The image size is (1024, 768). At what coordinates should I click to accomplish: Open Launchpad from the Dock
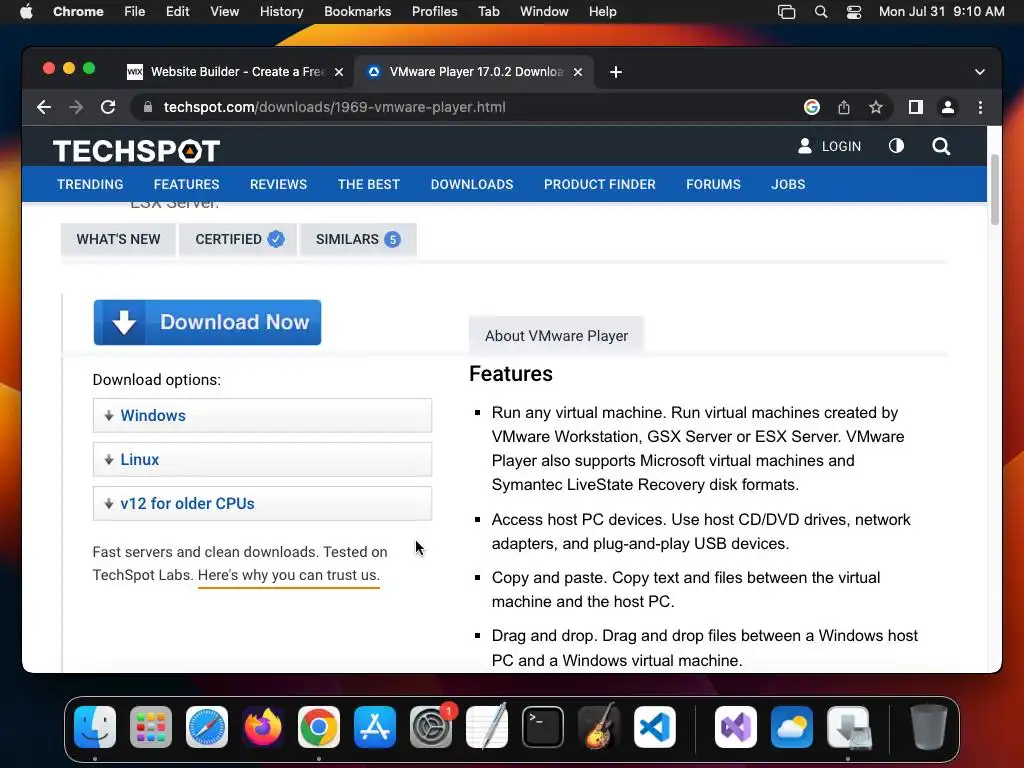tap(151, 727)
